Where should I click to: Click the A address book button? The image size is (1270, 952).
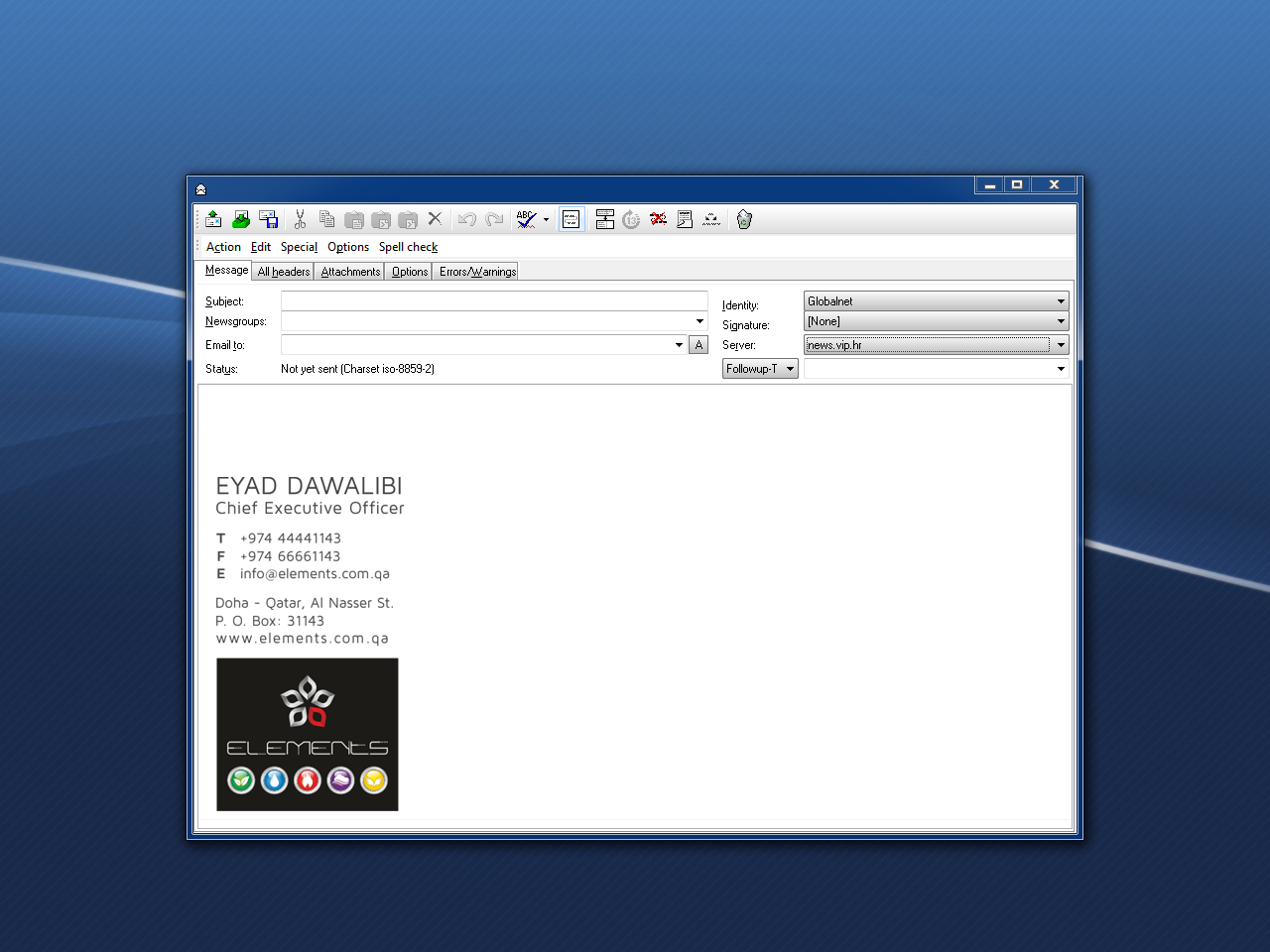click(x=698, y=345)
